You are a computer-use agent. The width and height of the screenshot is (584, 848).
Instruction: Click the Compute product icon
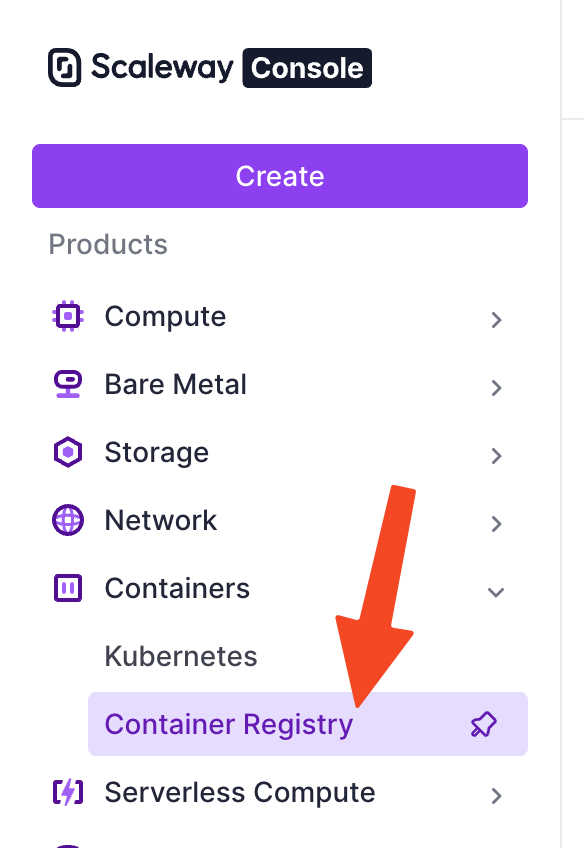[67, 316]
